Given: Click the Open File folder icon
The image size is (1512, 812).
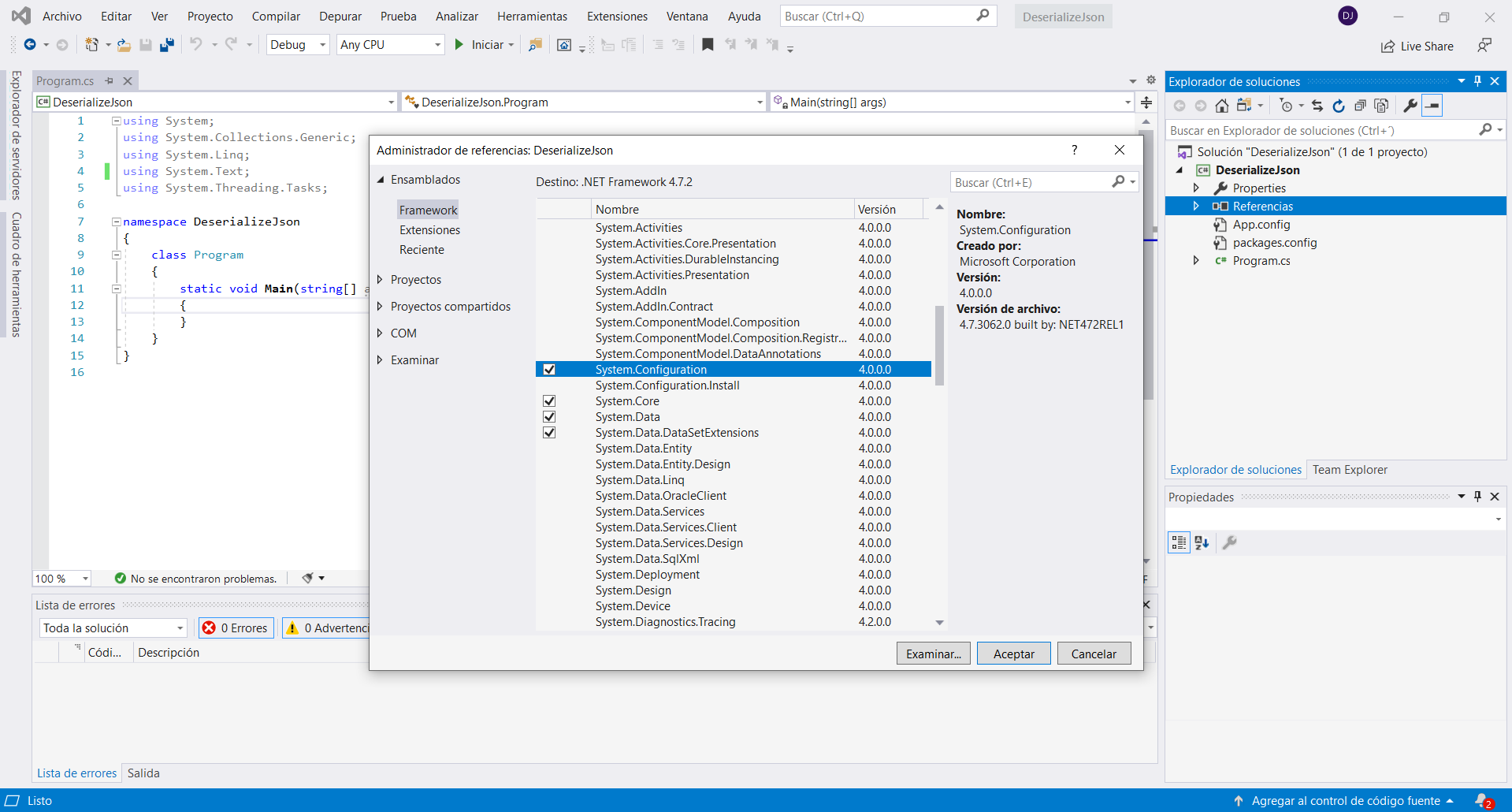Looking at the screenshot, I should pyautogui.click(x=124, y=45).
